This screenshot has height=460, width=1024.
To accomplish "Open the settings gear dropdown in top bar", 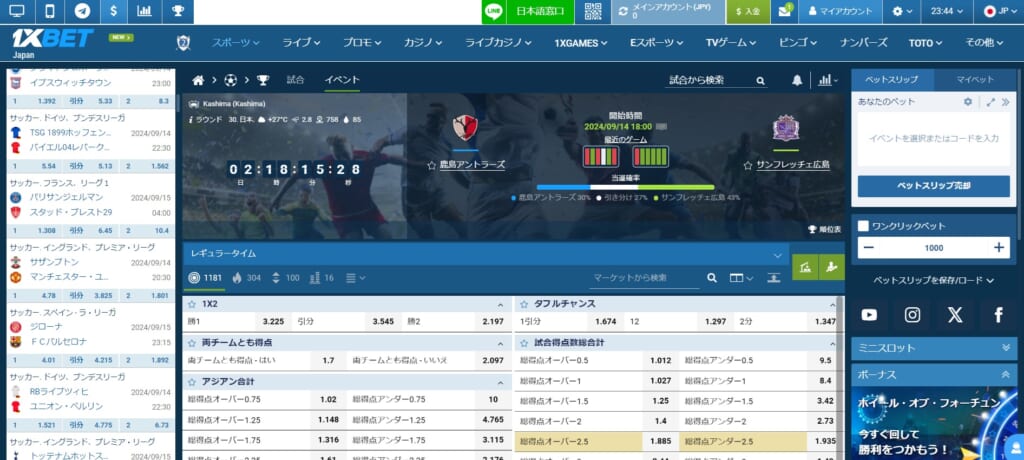I will tap(902, 11).
